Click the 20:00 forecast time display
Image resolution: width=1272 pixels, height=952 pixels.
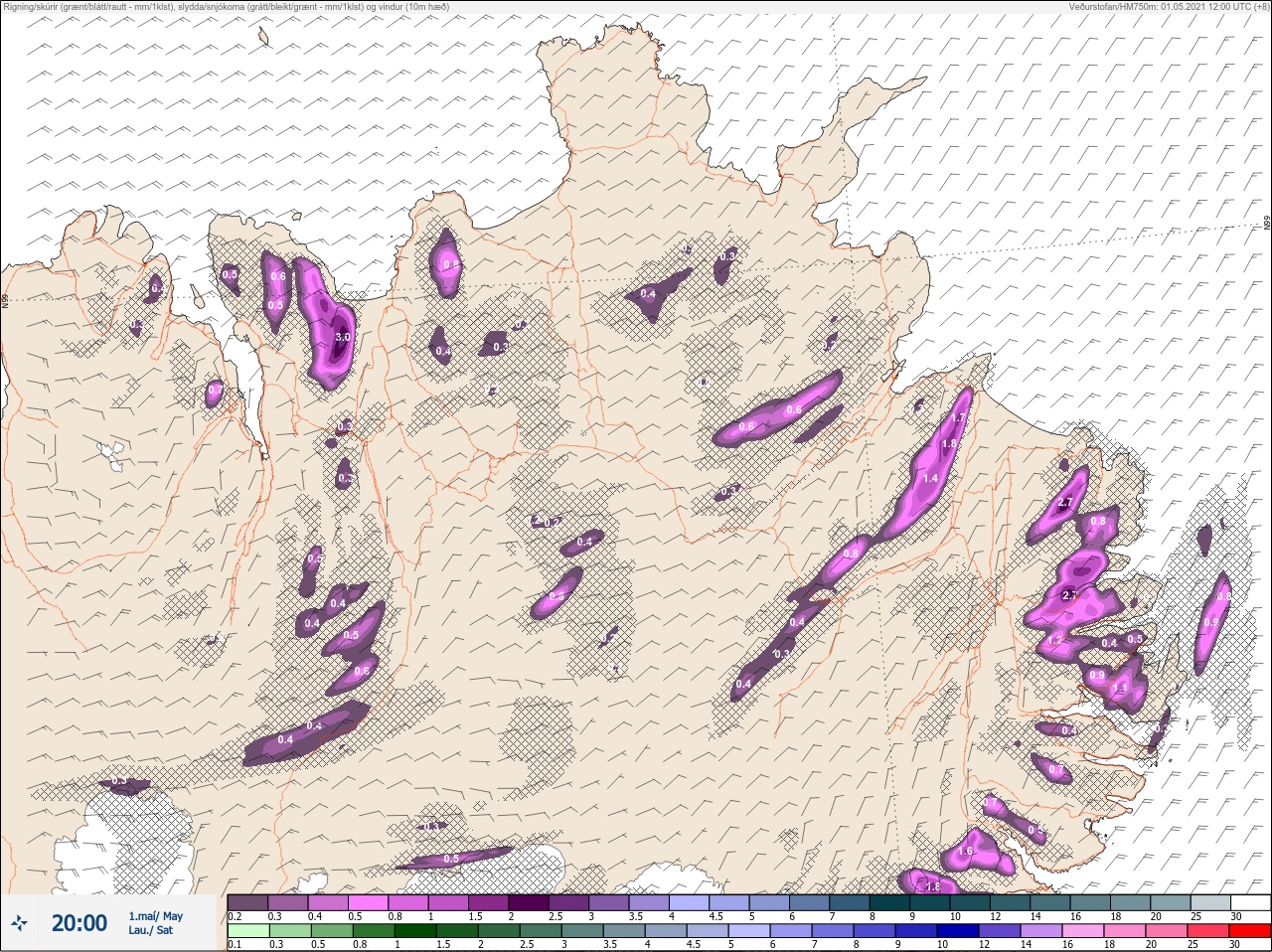(79, 923)
